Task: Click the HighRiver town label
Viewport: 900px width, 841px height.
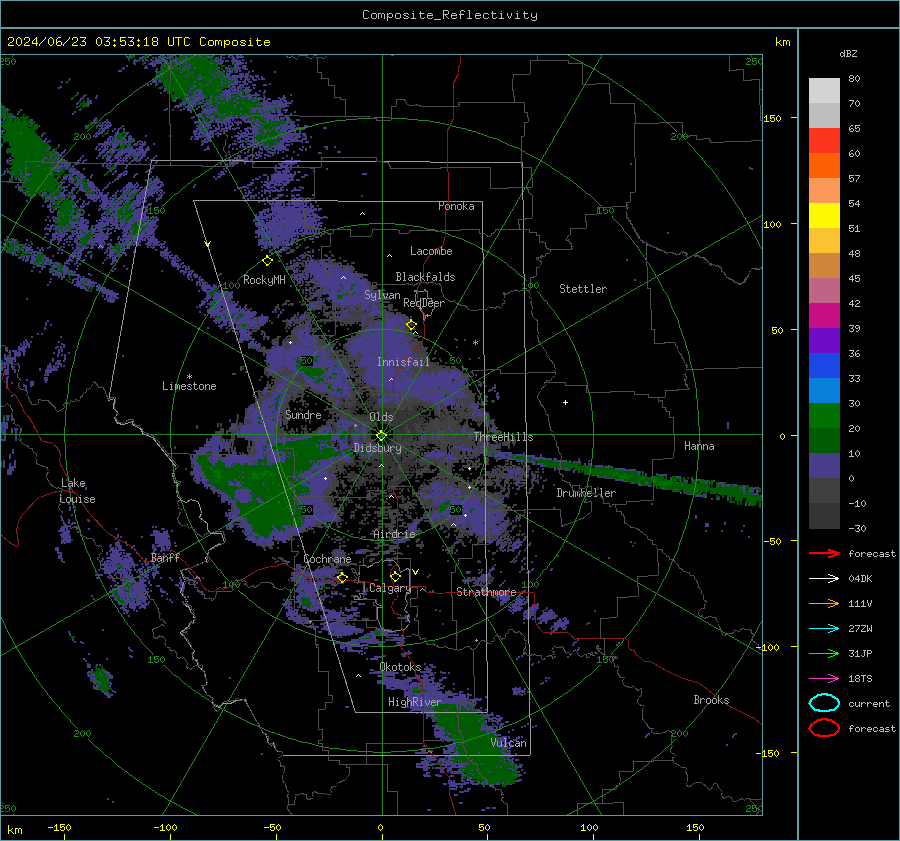Action: [x=414, y=702]
